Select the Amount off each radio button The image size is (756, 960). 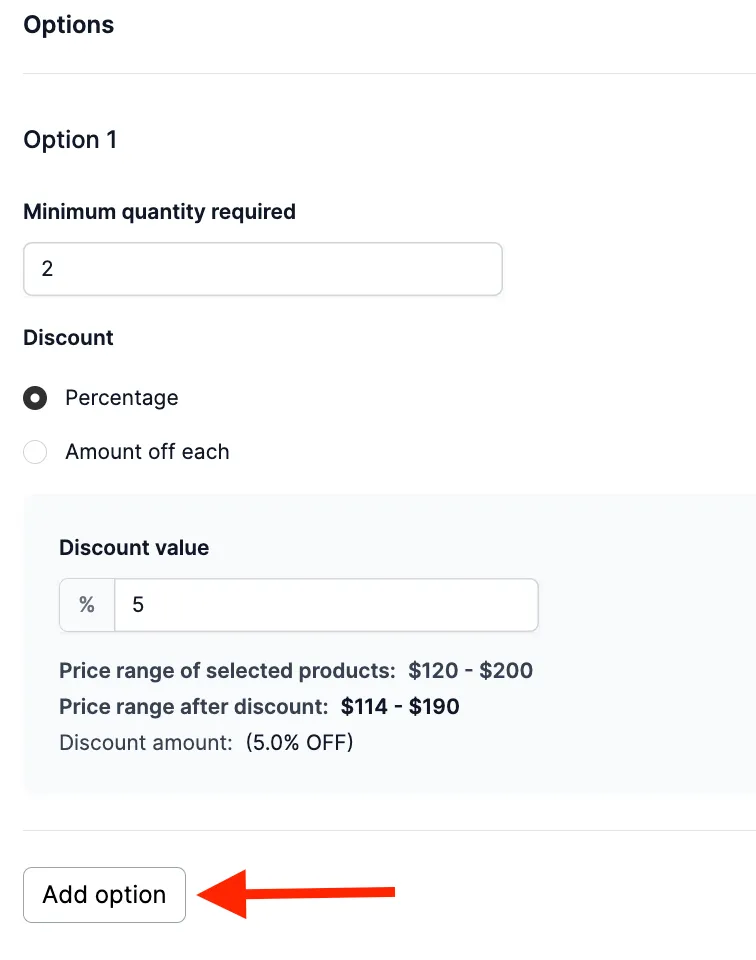coord(35,452)
